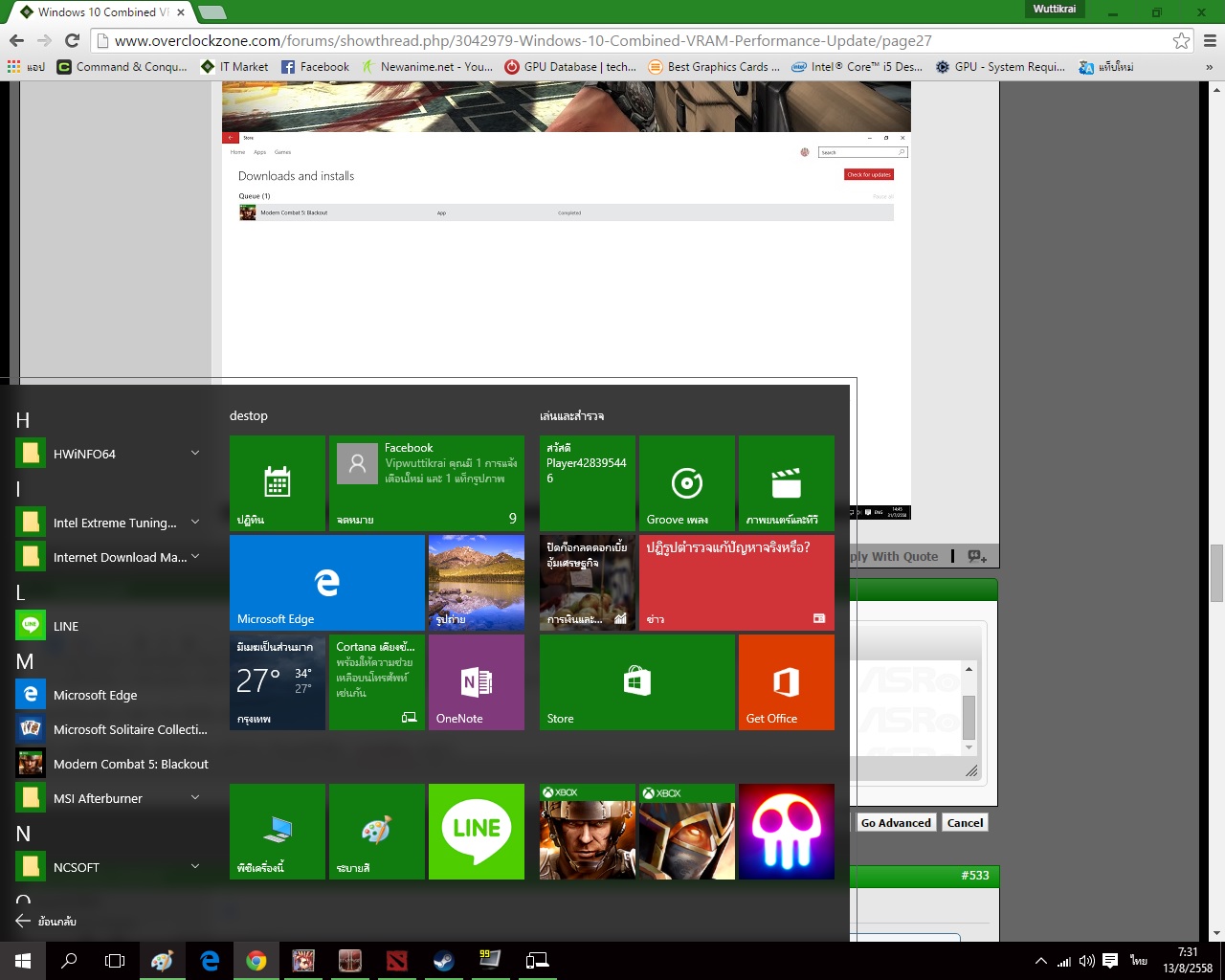
Task: Launch the OneNote tile
Action: click(x=477, y=682)
